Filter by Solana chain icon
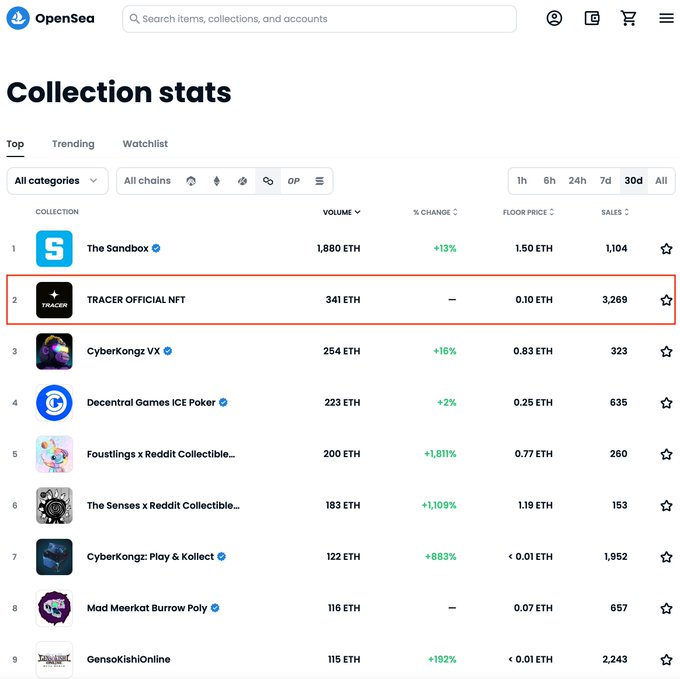 click(319, 181)
